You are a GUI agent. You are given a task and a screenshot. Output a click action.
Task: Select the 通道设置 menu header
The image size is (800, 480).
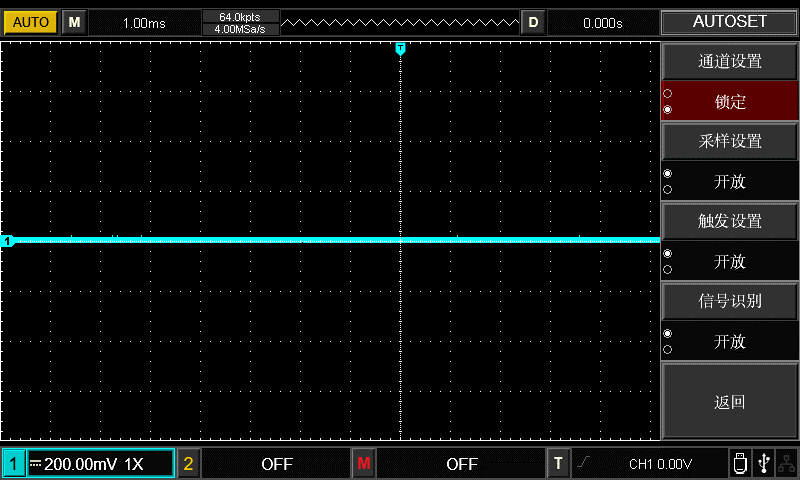coord(730,61)
